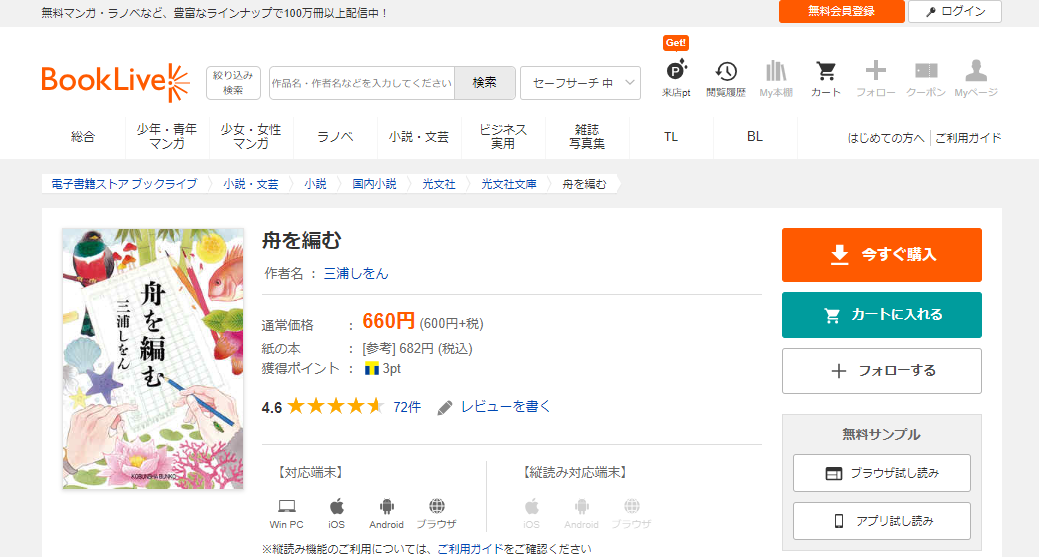
Task: Click the フォローする button
Action: (881, 371)
